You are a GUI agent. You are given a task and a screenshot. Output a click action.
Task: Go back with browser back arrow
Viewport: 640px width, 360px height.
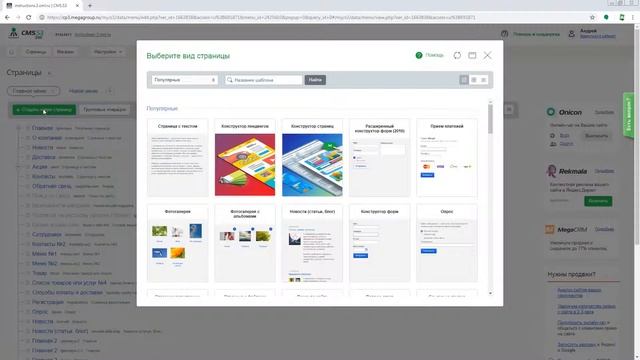tap(7, 18)
